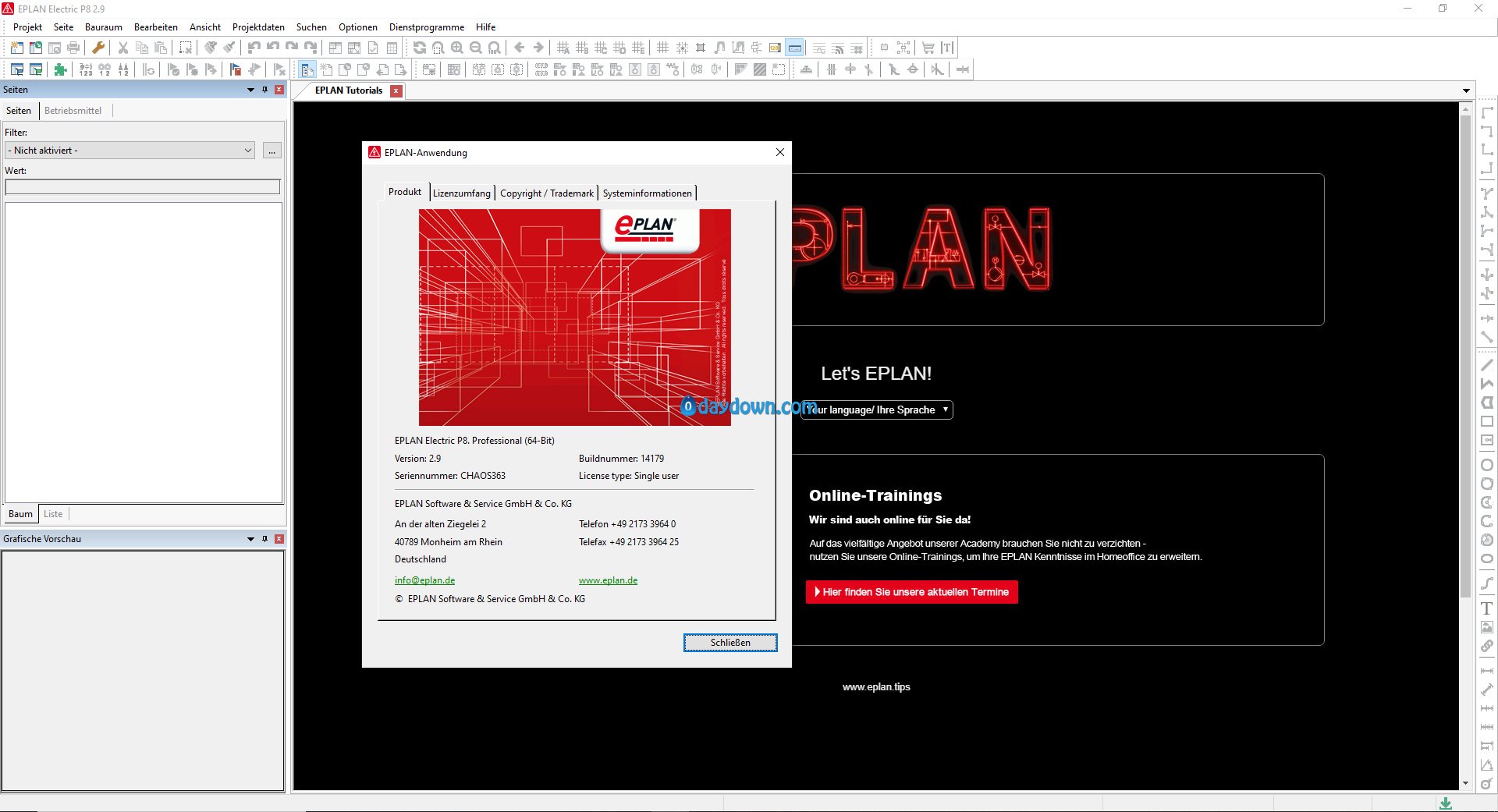This screenshot has width=1498, height=812.
Task: Click the Schließen button
Action: coord(730,643)
